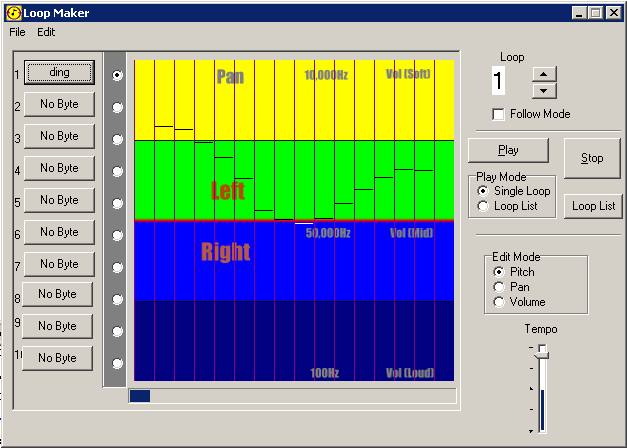Select the radio button for sound slot 2
Image resolution: width=627 pixels, height=448 pixels.
tap(117, 107)
